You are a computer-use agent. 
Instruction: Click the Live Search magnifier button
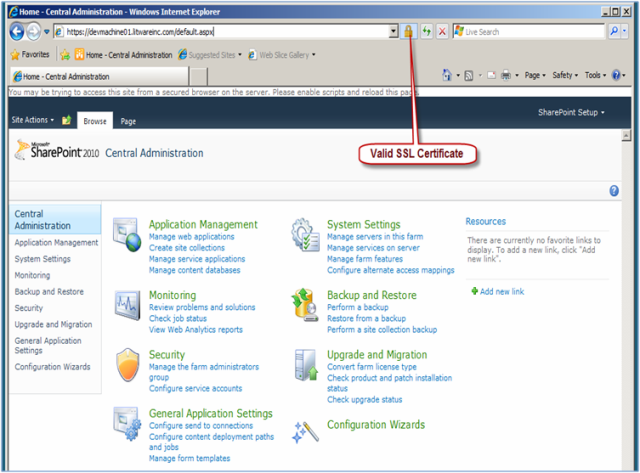pyautogui.click(x=614, y=31)
